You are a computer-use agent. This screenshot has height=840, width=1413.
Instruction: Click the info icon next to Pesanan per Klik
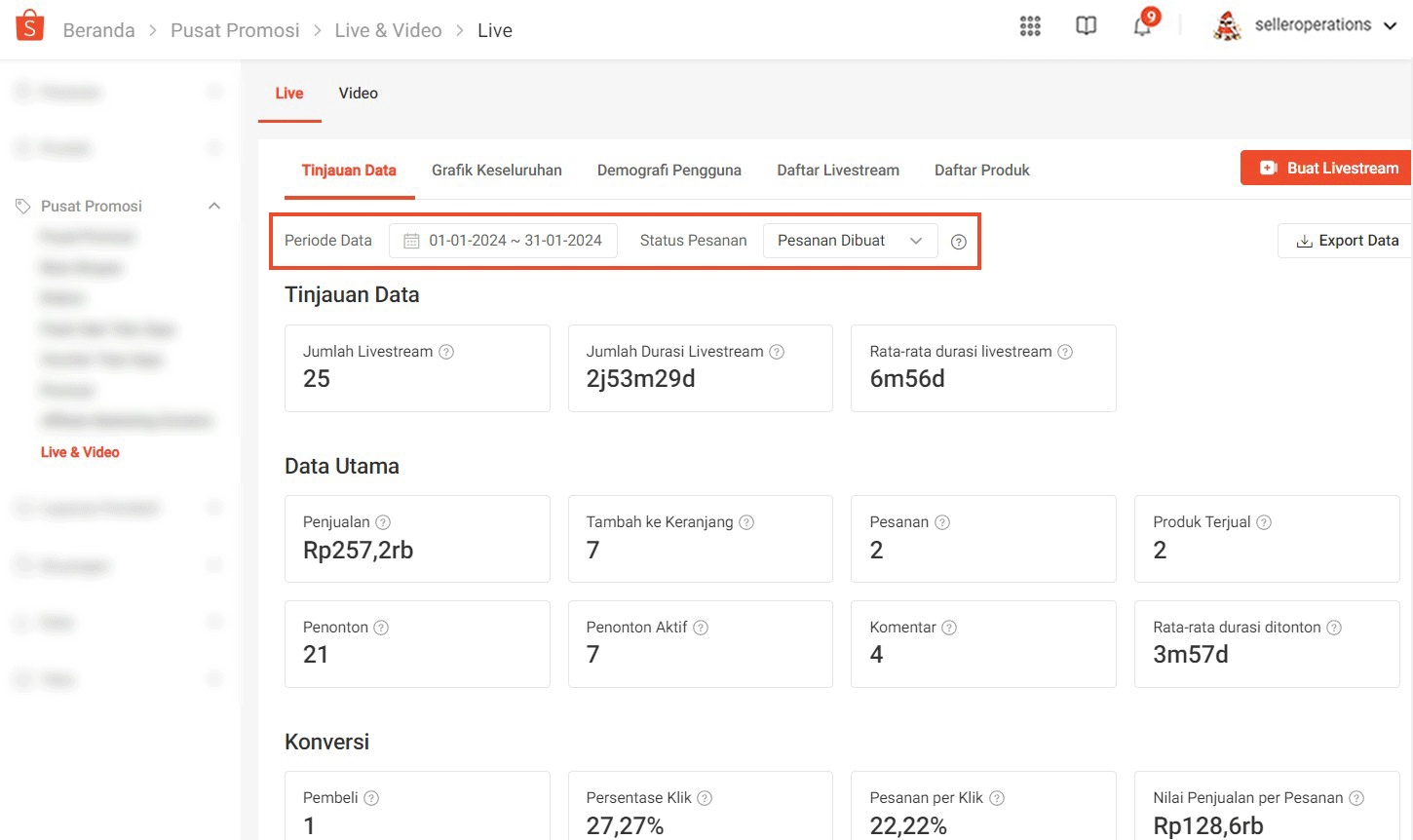point(997,798)
